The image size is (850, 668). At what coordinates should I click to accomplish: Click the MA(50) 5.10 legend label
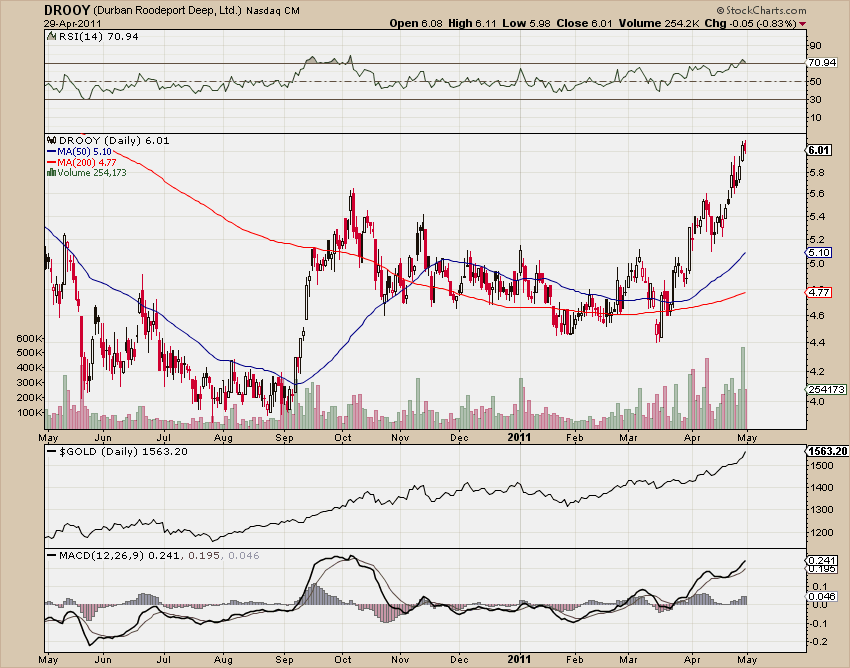coord(85,152)
